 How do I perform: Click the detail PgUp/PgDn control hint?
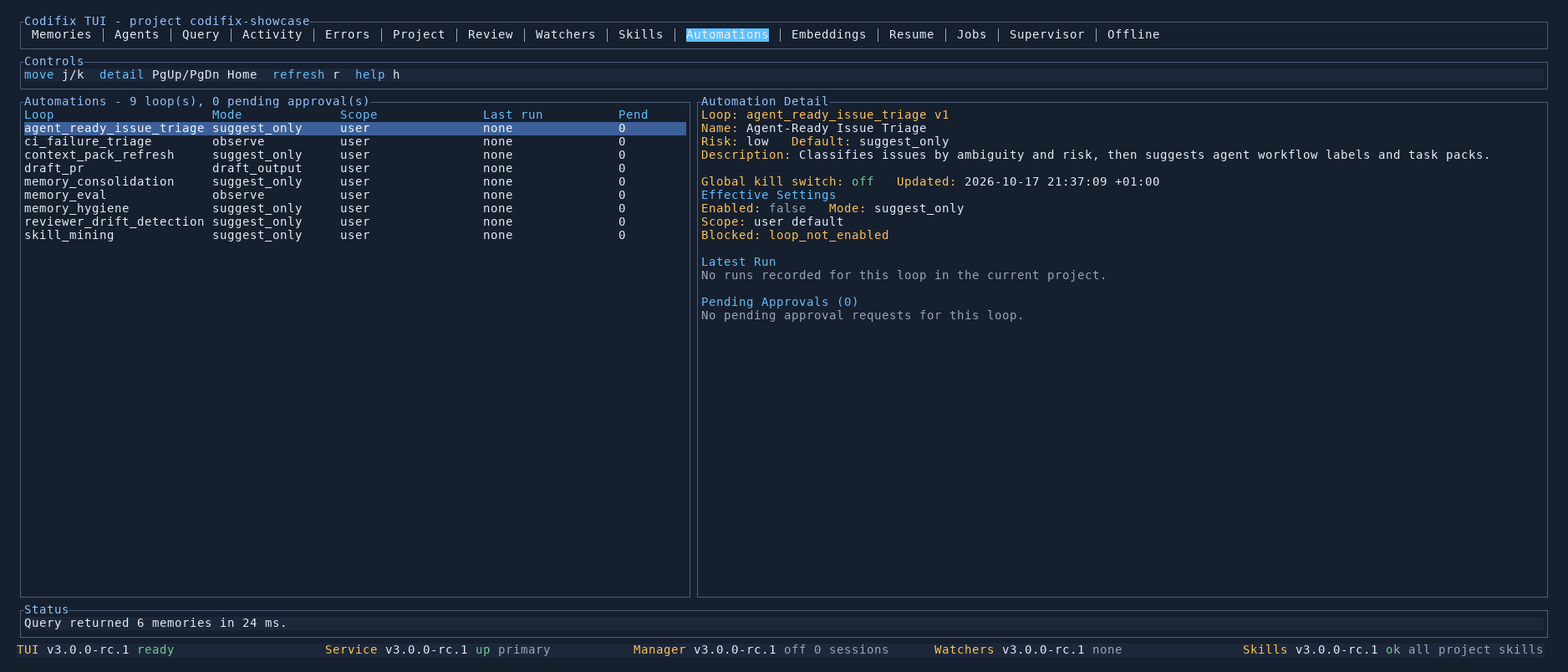178,74
